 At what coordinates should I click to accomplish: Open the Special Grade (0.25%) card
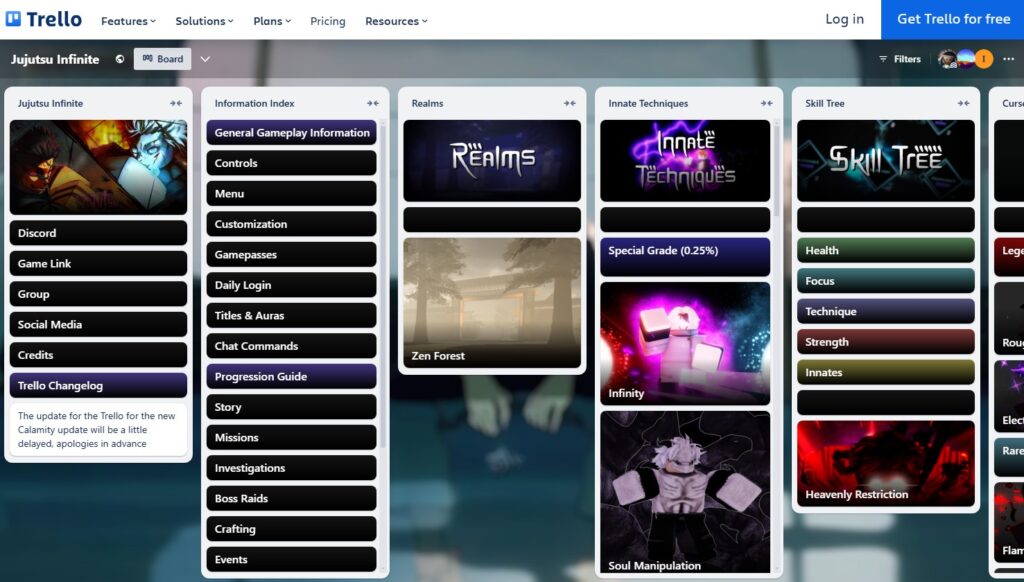point(685,257)
